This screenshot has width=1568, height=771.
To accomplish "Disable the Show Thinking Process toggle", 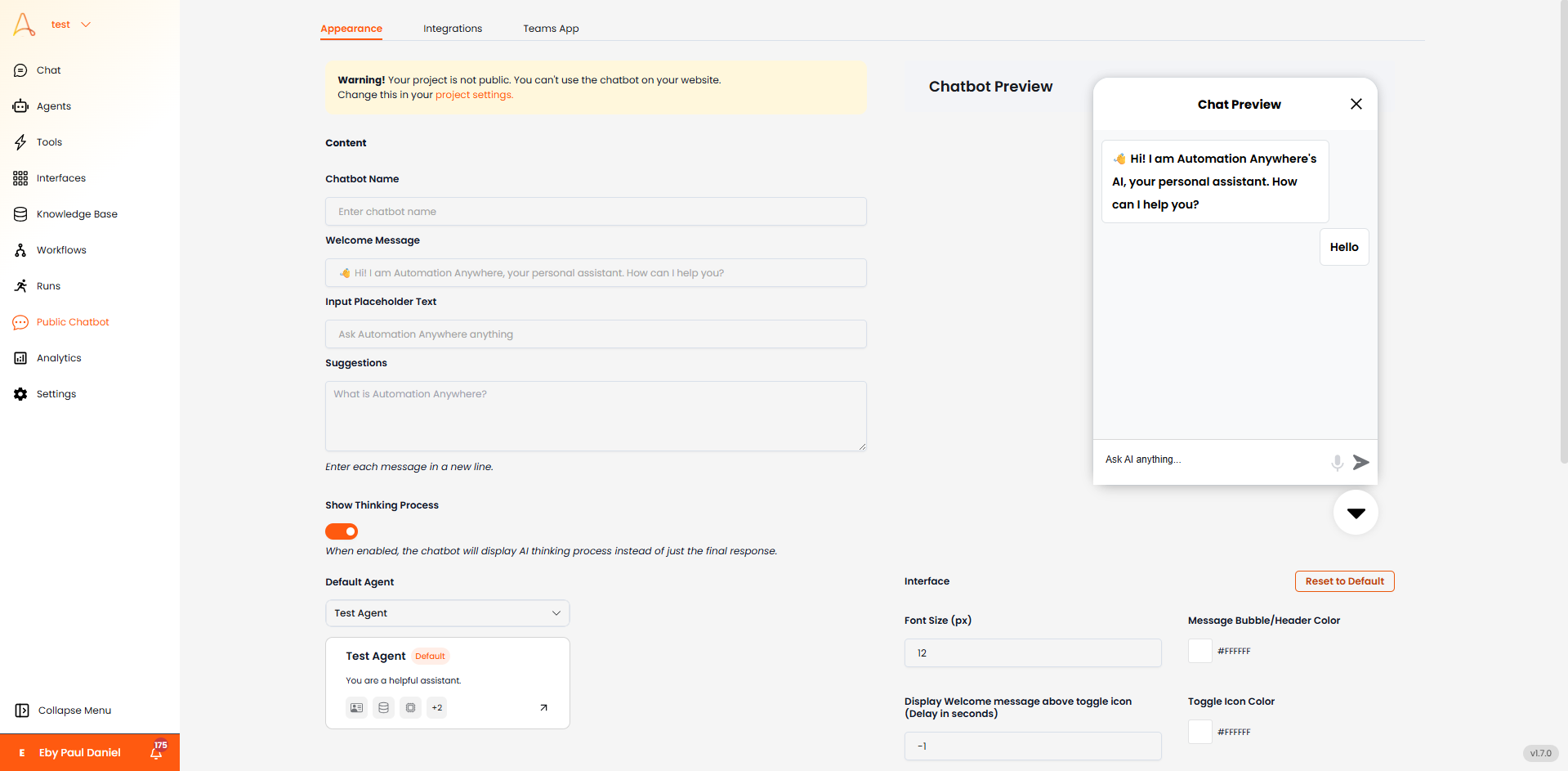I will pyautogui.click(x=342, y=531).
